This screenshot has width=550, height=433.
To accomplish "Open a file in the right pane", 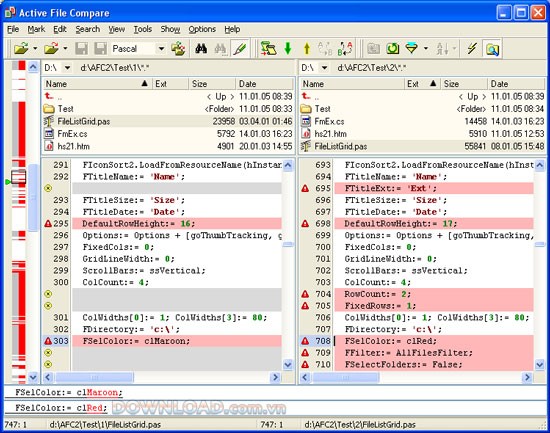I will coord(52,48).
